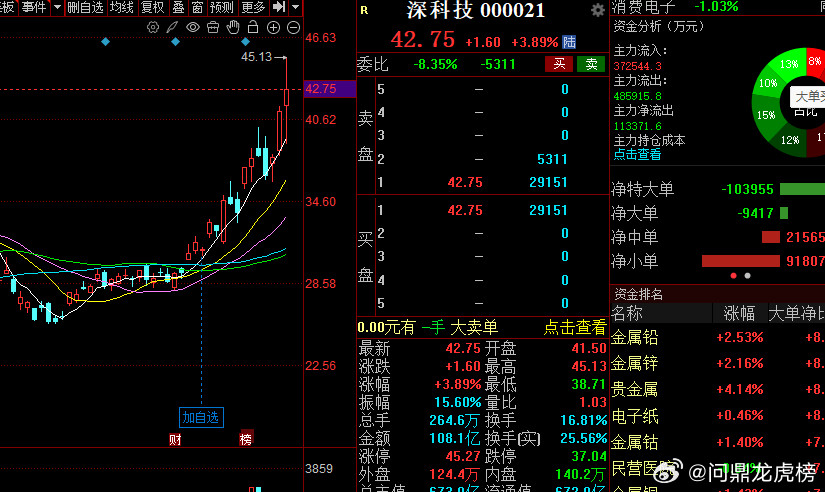
Task: Open the 预测 forecast item
Action: [x=222, y=7]
